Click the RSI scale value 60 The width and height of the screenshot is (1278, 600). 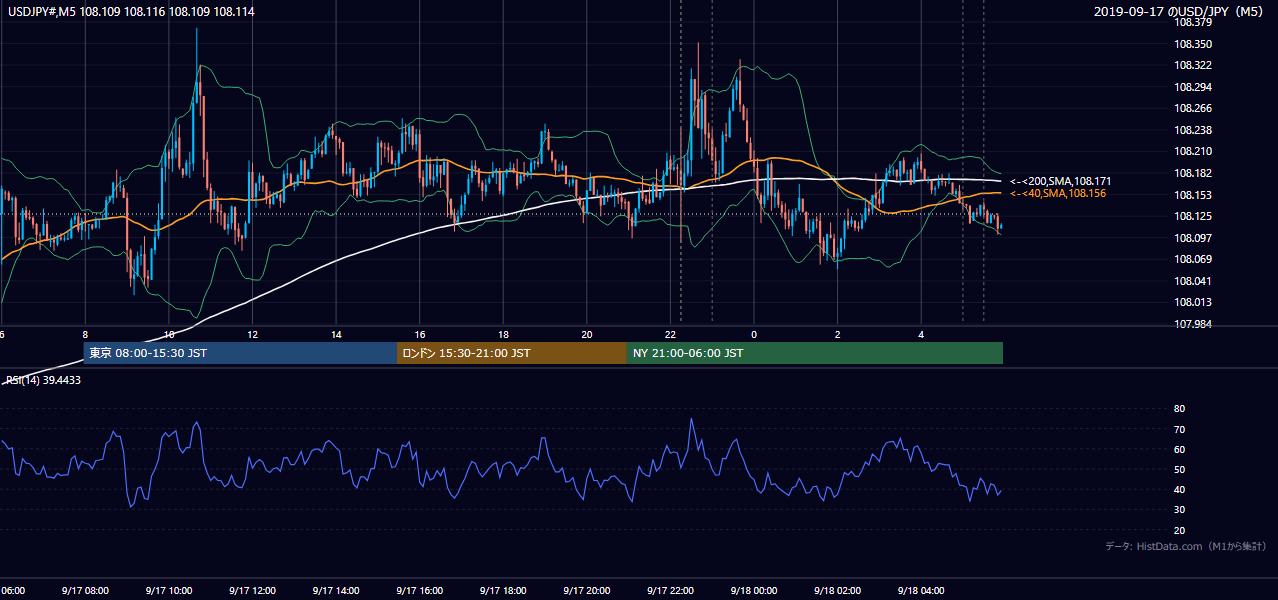click(x=1179, y=449)
